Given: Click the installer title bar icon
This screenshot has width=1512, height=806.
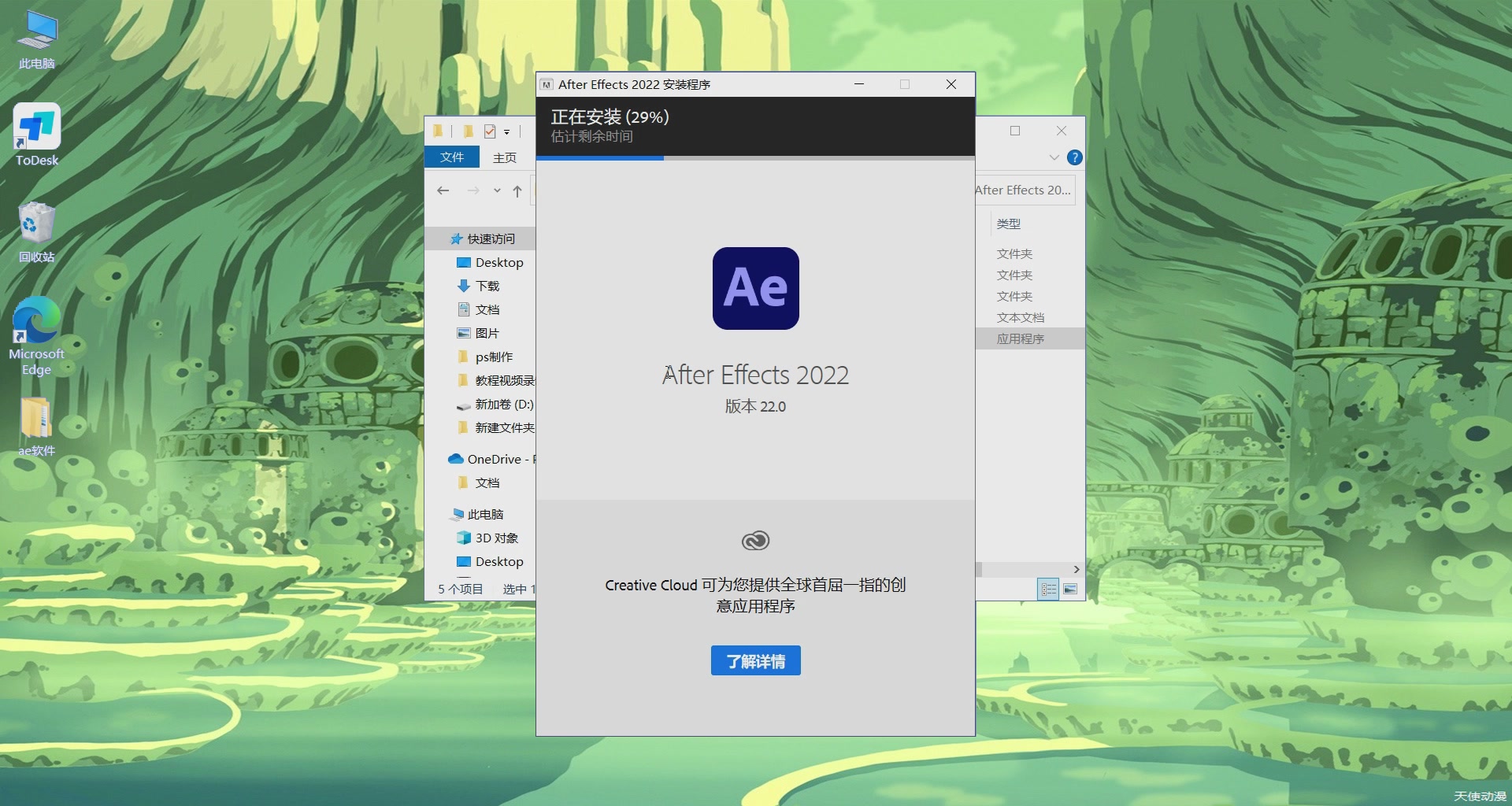Looking at the screenshot, I should pyautogui.click(x=547, y=84).
